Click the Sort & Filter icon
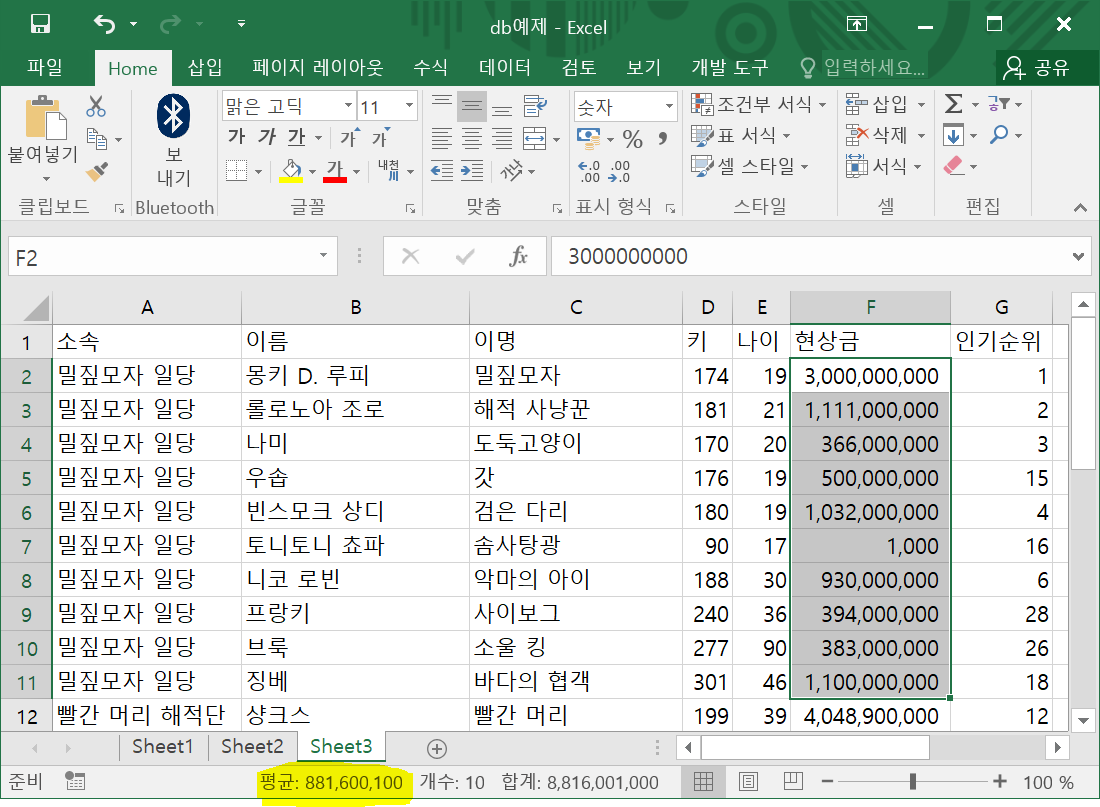Viewport: 1100px width, 807px height. pyautogui.click(x=999, y=104)
